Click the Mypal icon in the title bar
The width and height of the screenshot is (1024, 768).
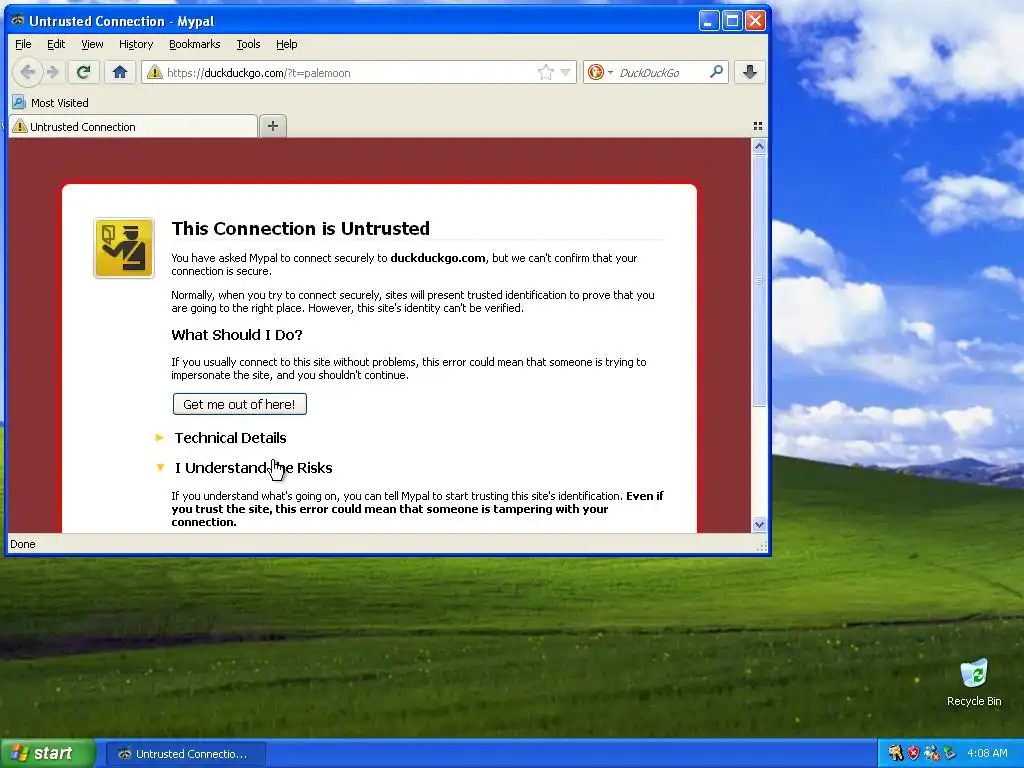[18, 20]
